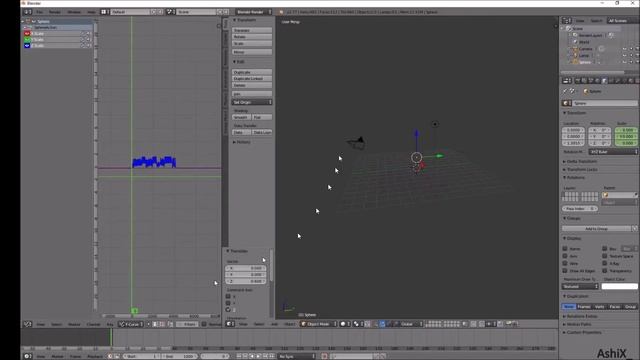Open the XYZ Euler rotation mode dropdown

613,152
